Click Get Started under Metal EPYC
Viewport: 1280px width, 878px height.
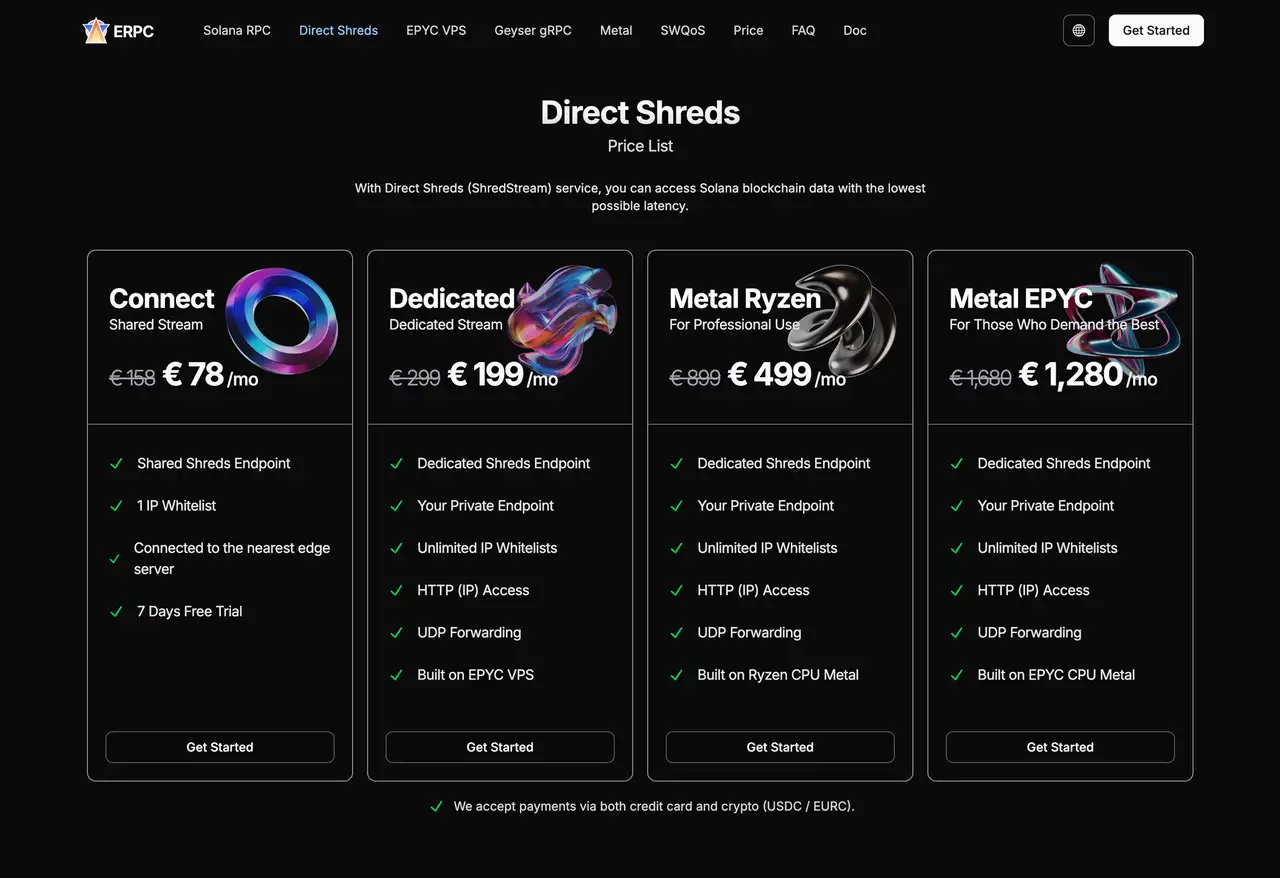(1060, 747)
